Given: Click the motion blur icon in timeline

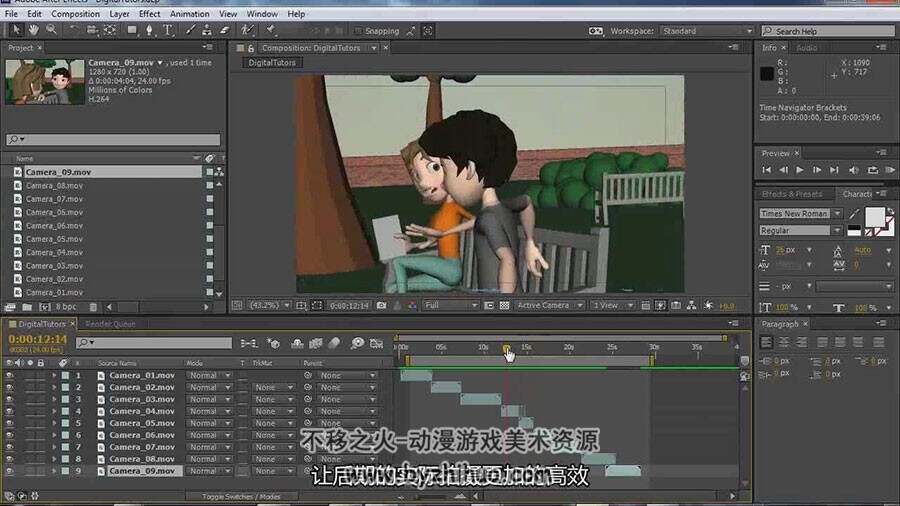Looking at the screenshot, I should (x=335, y=343).
